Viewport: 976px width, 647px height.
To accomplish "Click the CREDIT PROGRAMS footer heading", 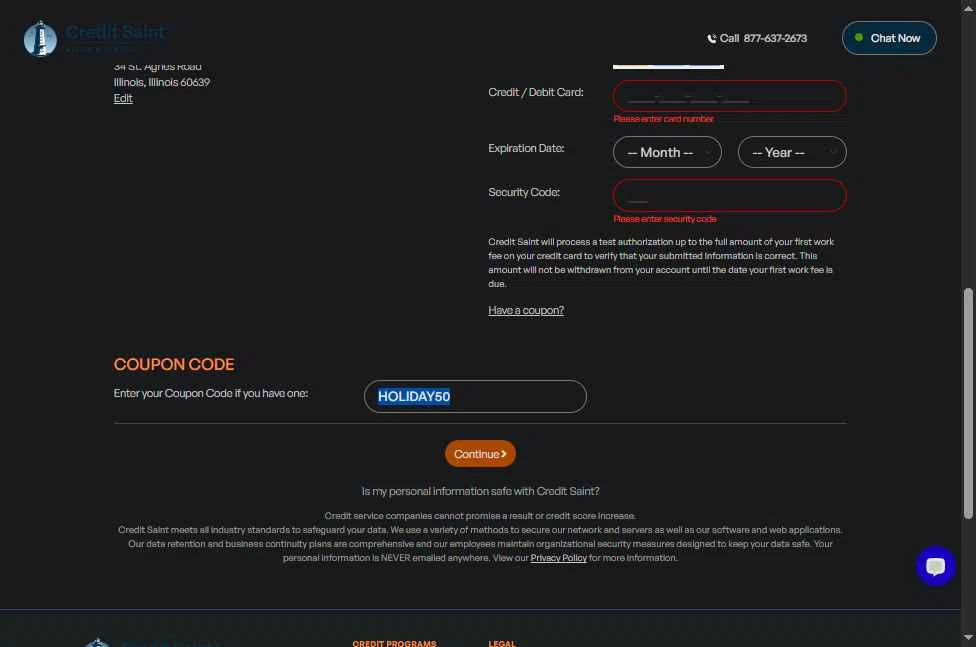I will click(394, 643).
